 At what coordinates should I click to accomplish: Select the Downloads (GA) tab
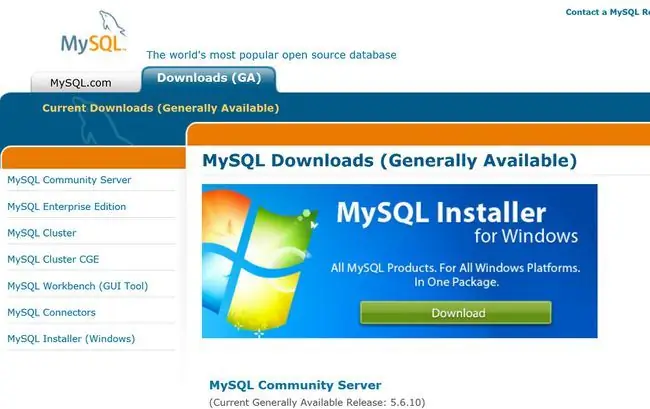click(209, 78)
